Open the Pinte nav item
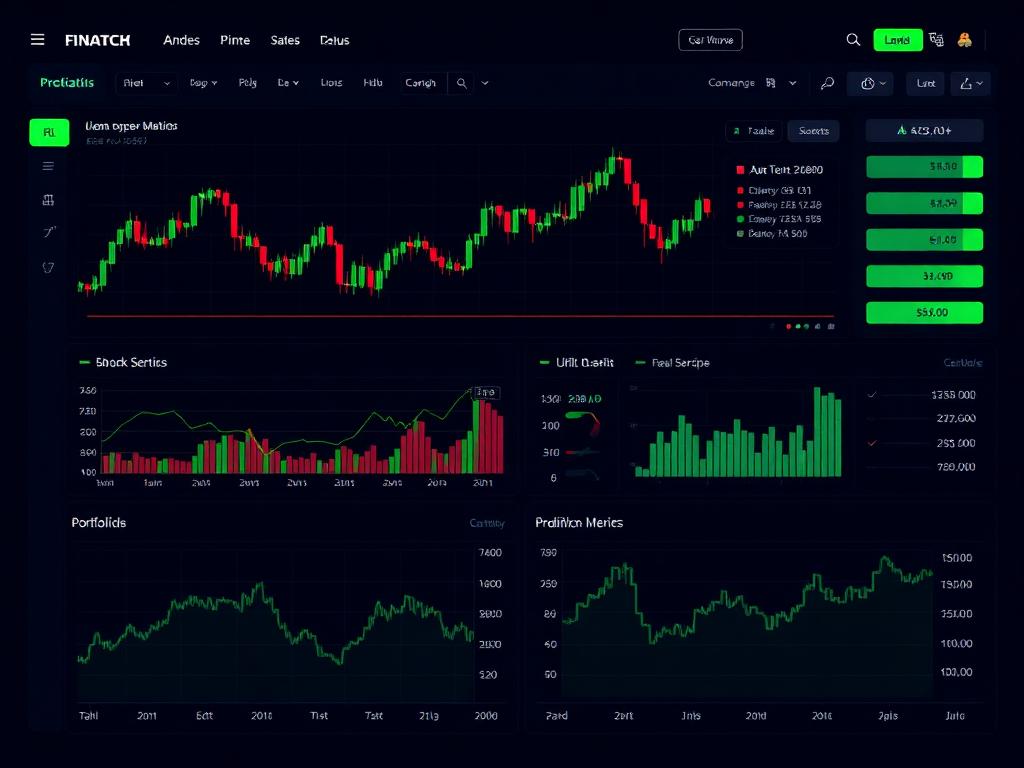Screen dimensions: 1024x768 (235, 40)
